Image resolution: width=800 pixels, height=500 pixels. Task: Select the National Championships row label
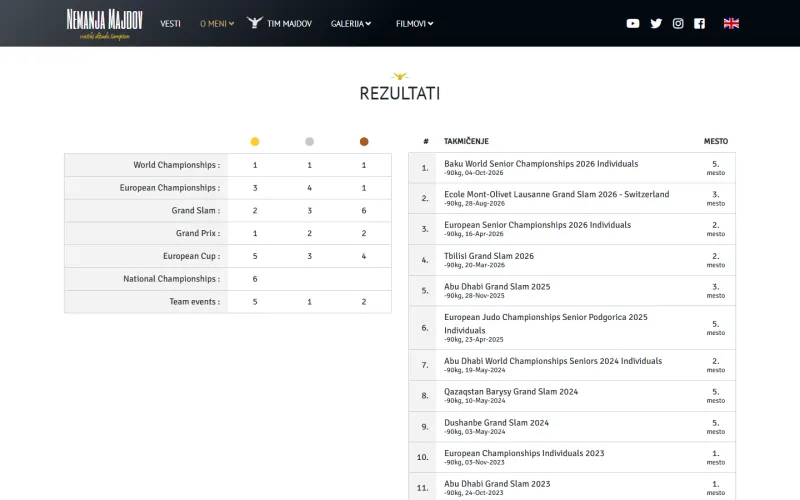click(171, 279)
